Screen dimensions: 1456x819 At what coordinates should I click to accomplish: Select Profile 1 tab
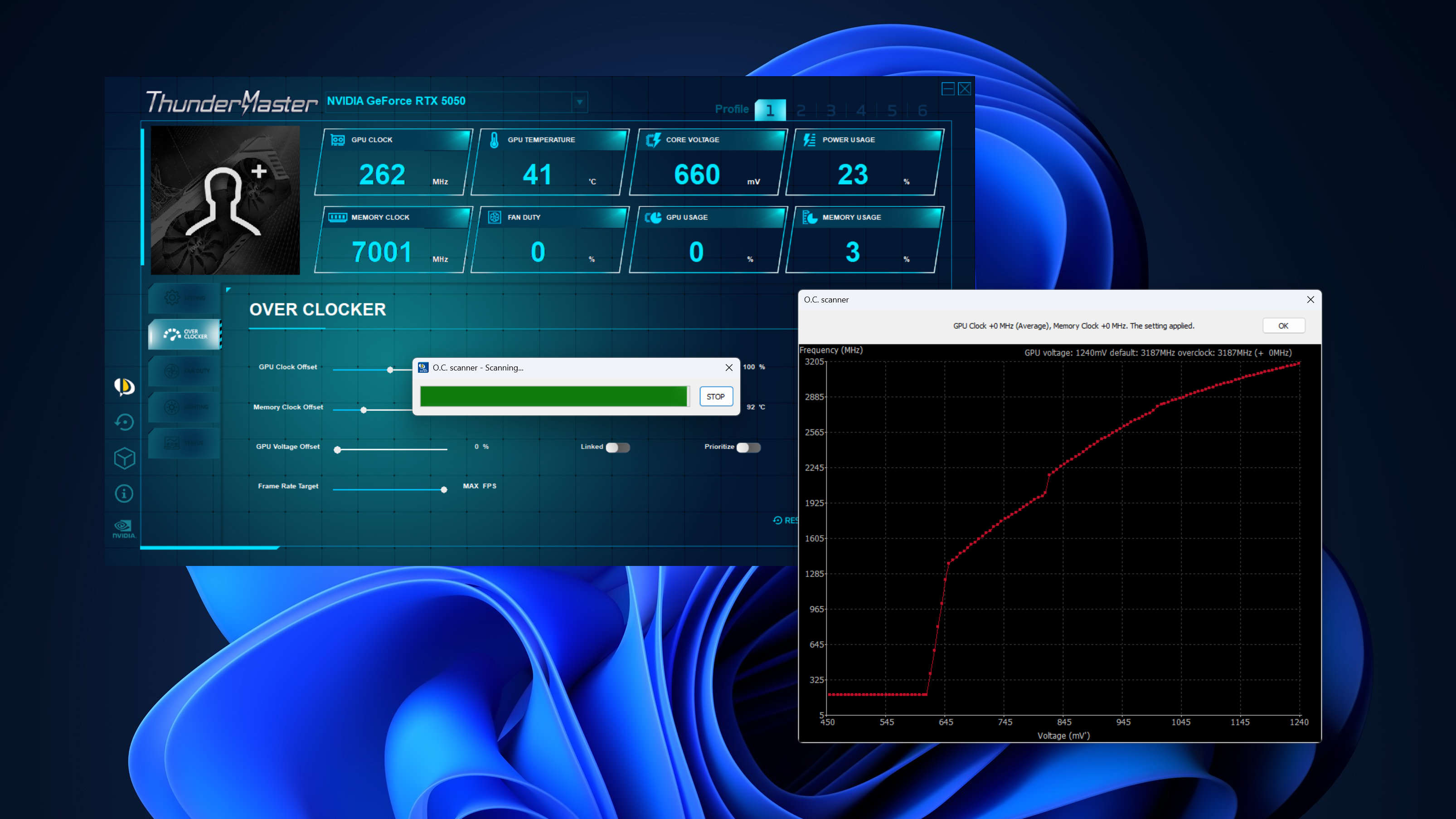click(x=770, y=110)
